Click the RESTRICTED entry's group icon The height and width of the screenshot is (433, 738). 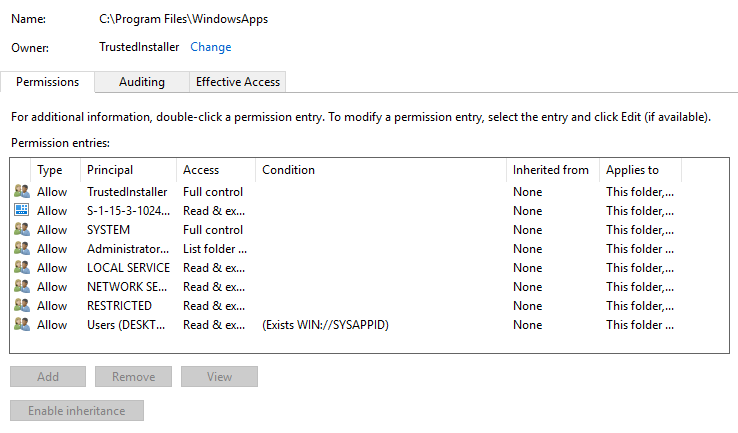click(22, 306)
